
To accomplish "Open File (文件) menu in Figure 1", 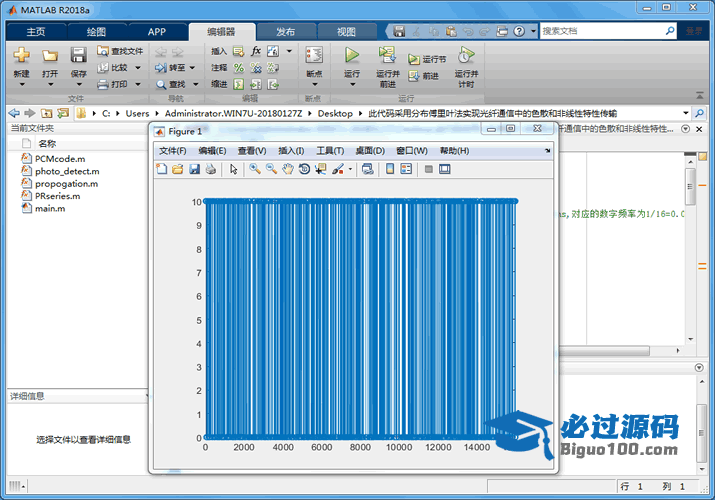I will pyautogui.click(x=172, y=151).
